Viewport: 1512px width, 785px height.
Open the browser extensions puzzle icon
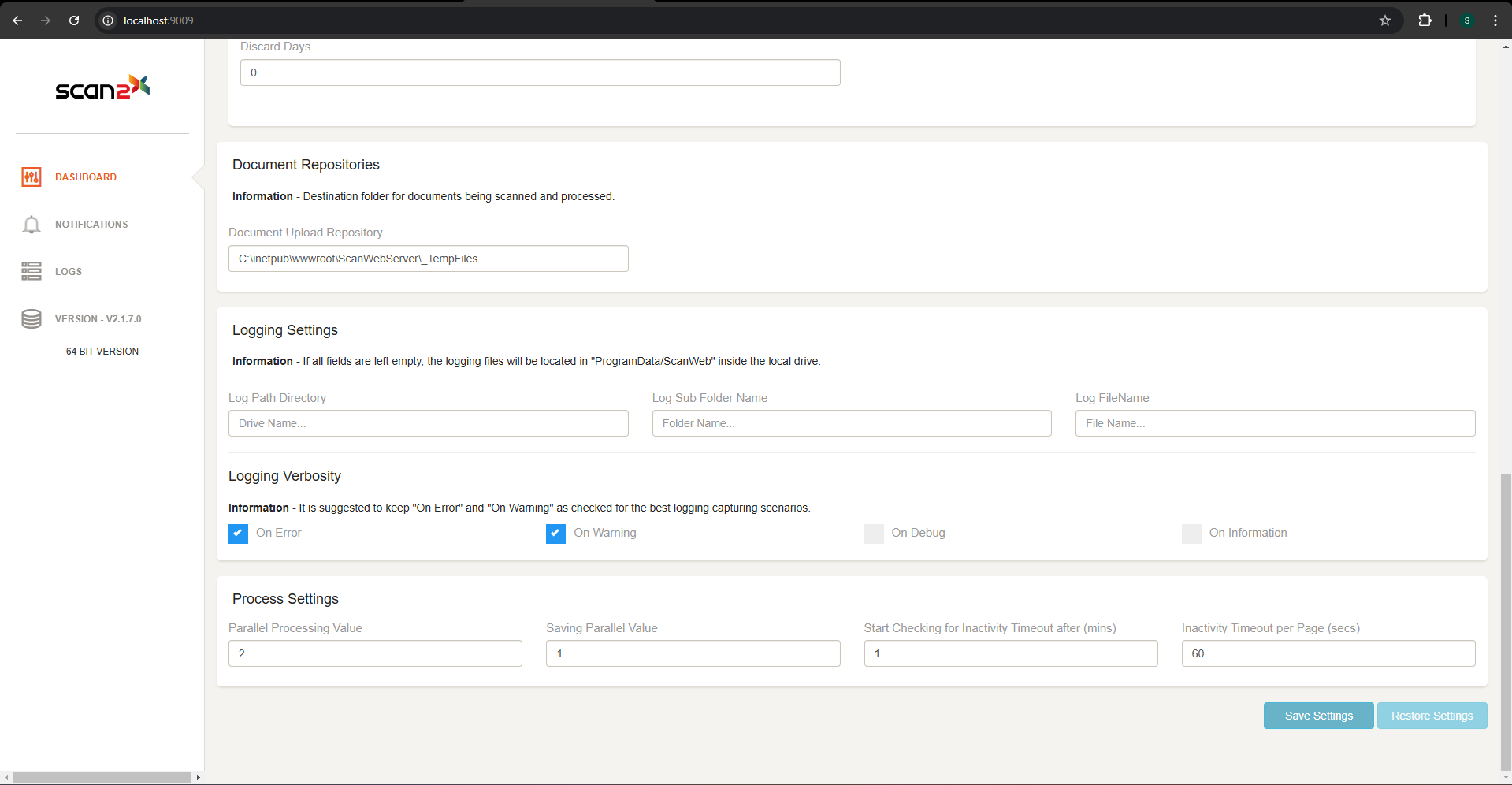pos(1425,20)
